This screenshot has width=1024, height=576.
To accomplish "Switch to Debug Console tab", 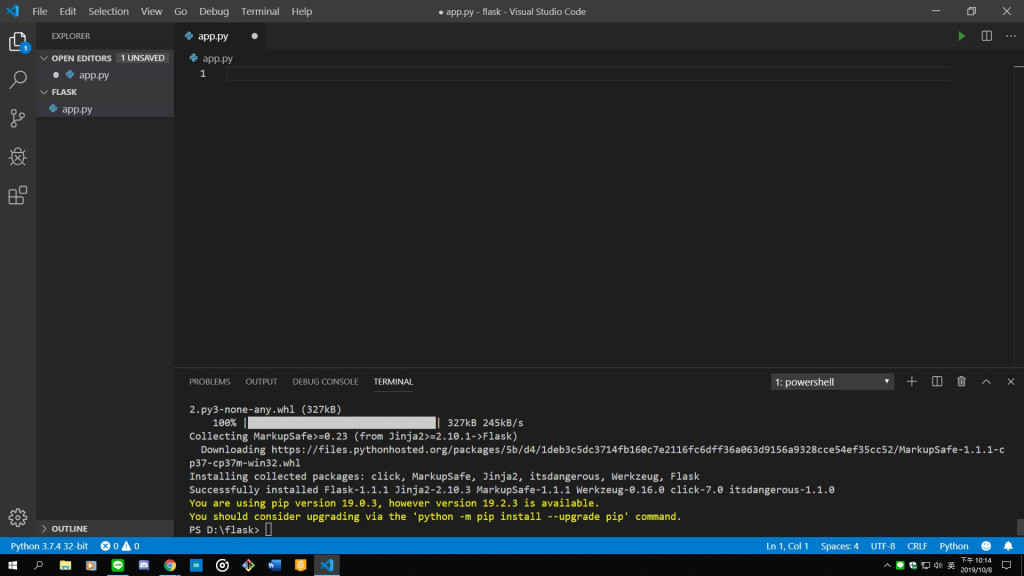I will 325,381.
